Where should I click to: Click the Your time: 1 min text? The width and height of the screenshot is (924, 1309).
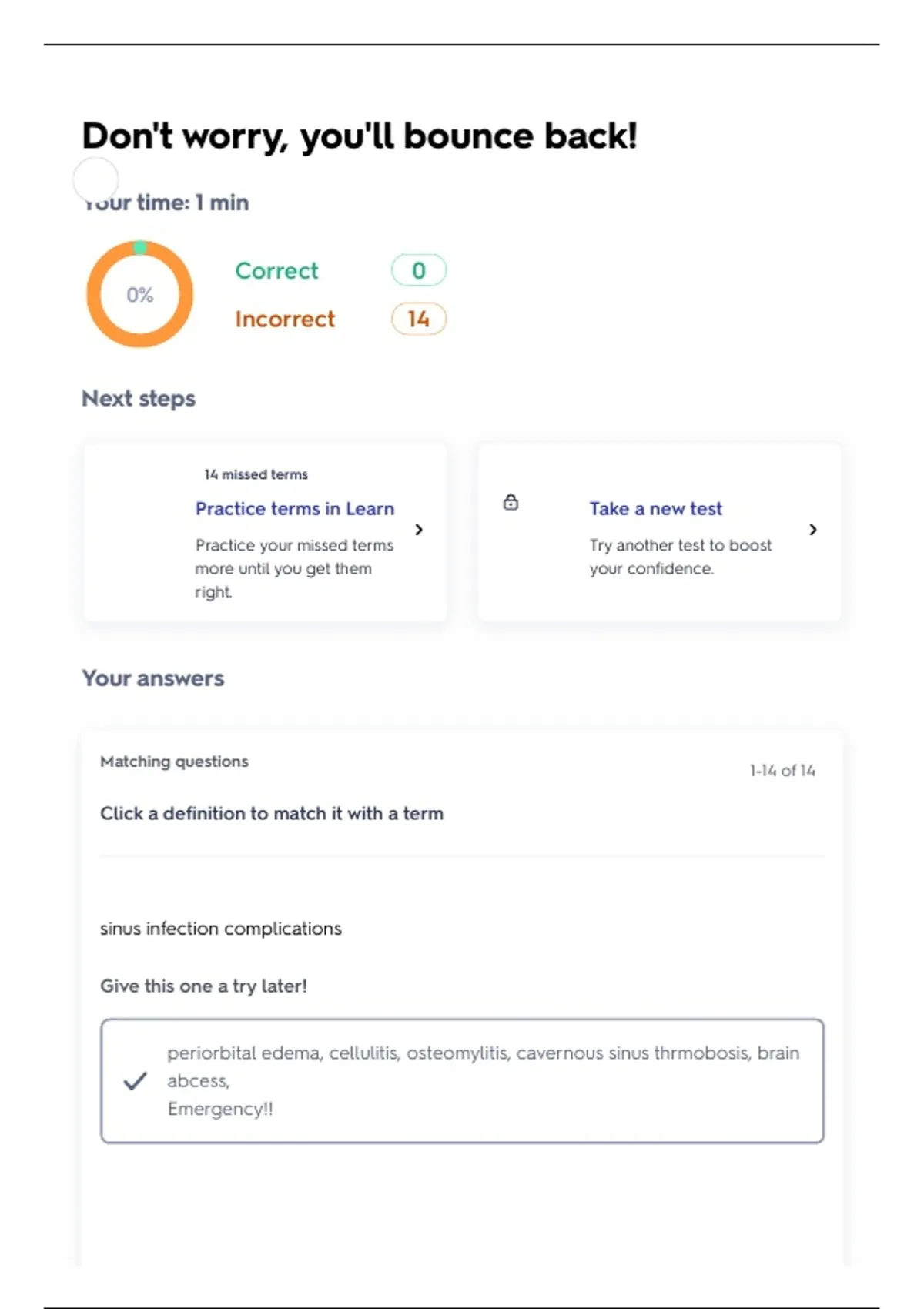[x=166, y=203]
